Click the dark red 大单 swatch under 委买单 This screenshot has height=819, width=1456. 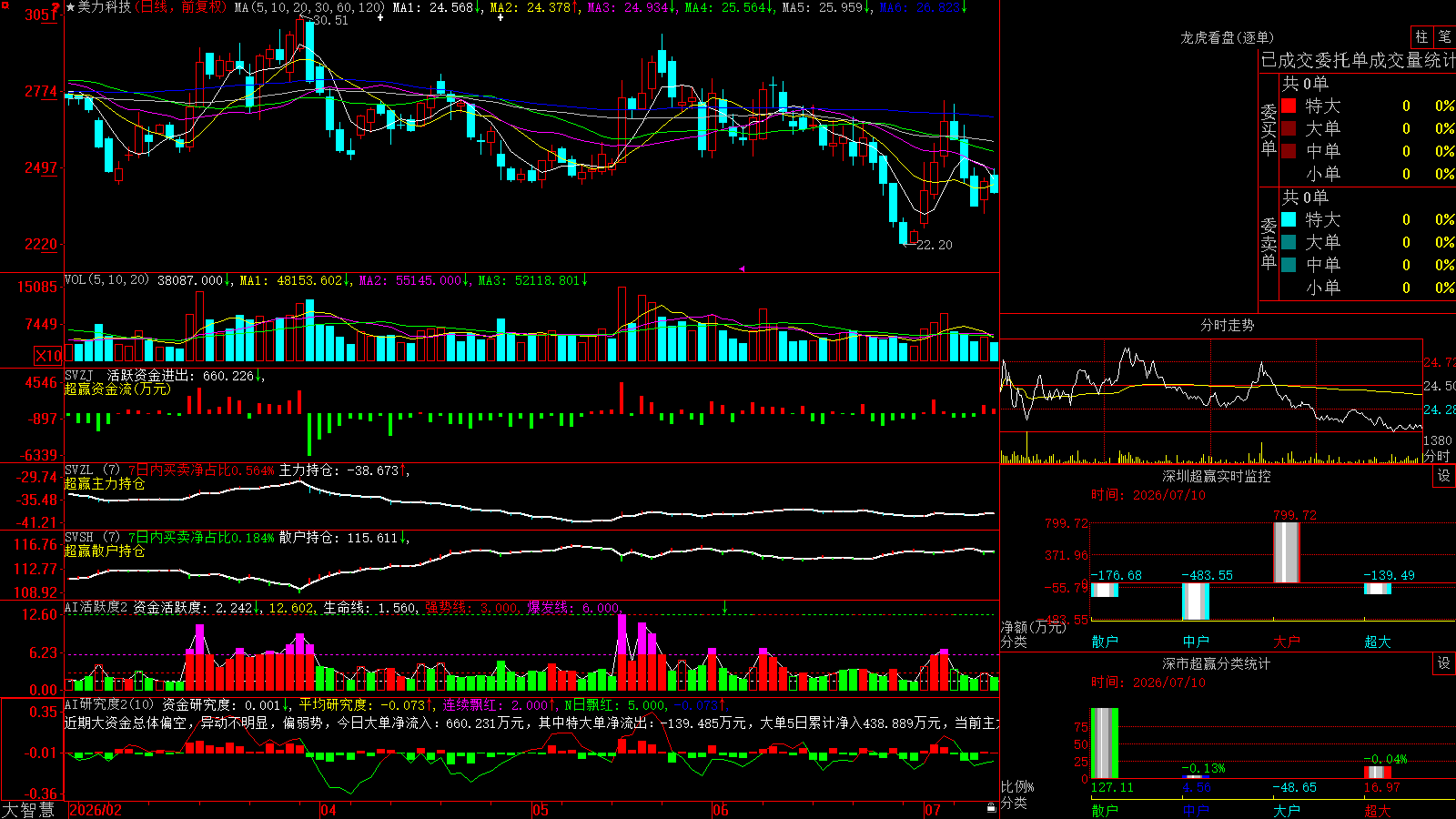coord(1289,128)
